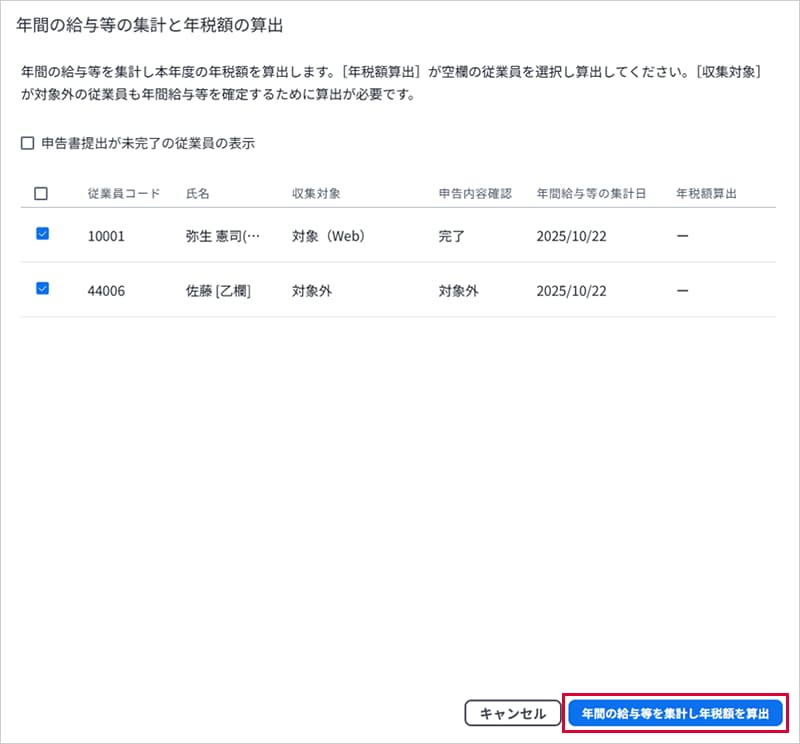Select the employee name 弥生 憲司
The width and height of the screenshot is (800, 744).
click(x=222, y=236)
